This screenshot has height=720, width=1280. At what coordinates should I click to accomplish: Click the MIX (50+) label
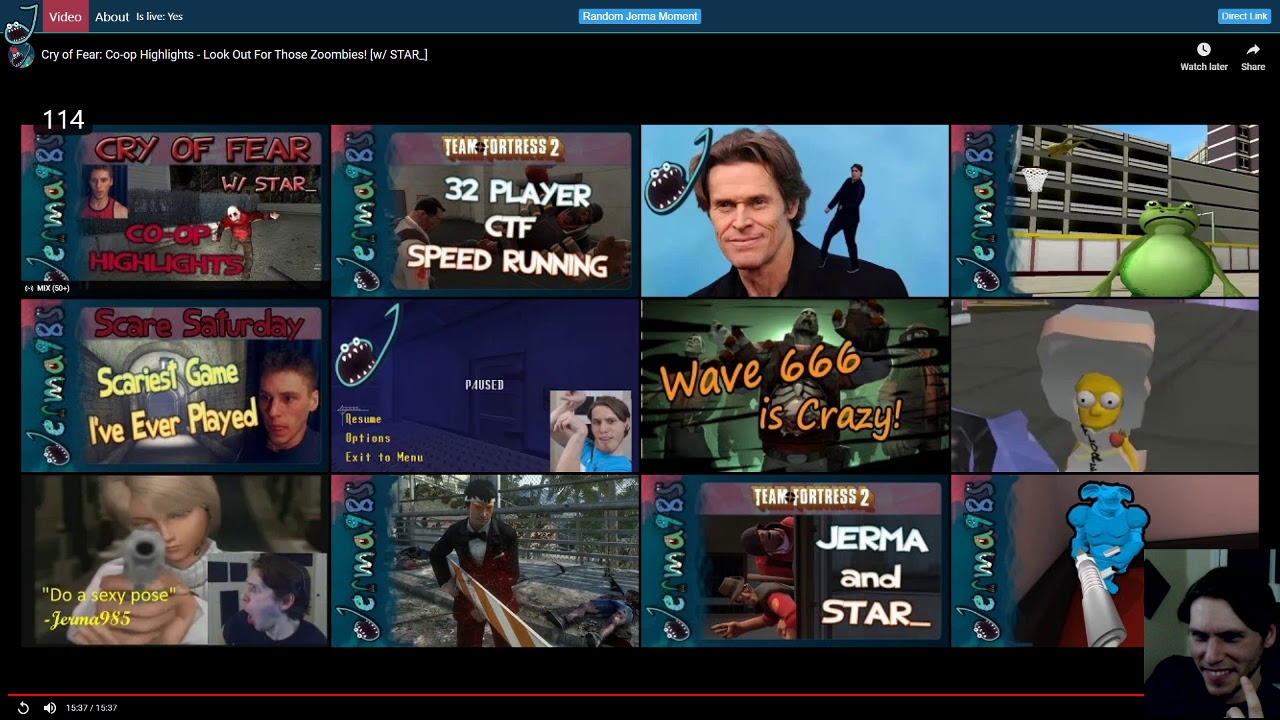tap(47, 288)
